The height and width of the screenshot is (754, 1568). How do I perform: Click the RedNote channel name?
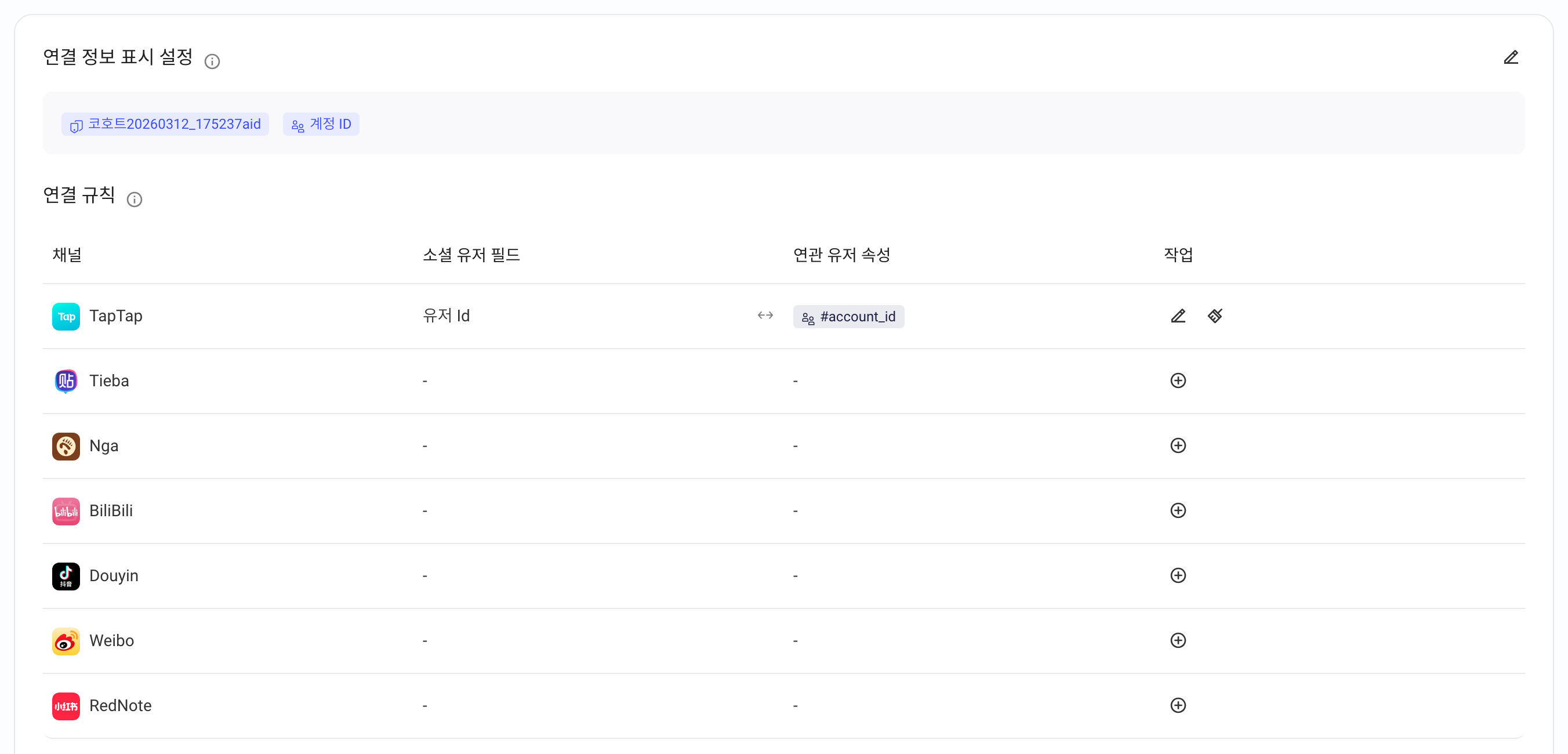[x=121, y=705]
